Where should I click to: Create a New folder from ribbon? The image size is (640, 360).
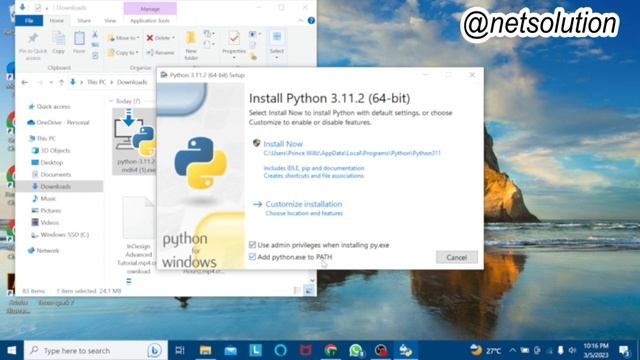click(x=191, y=45)
